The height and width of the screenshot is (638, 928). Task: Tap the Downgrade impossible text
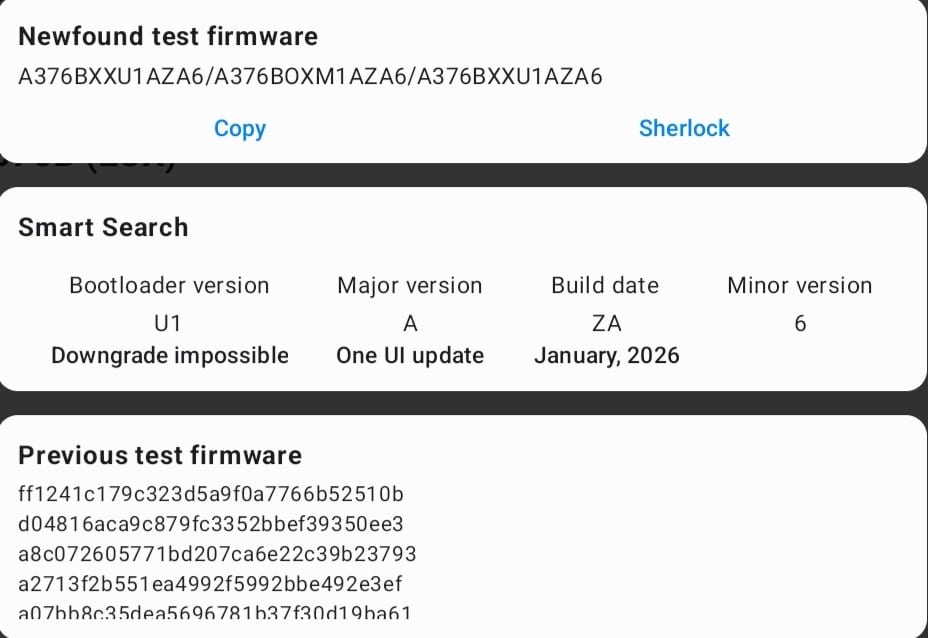169,355
